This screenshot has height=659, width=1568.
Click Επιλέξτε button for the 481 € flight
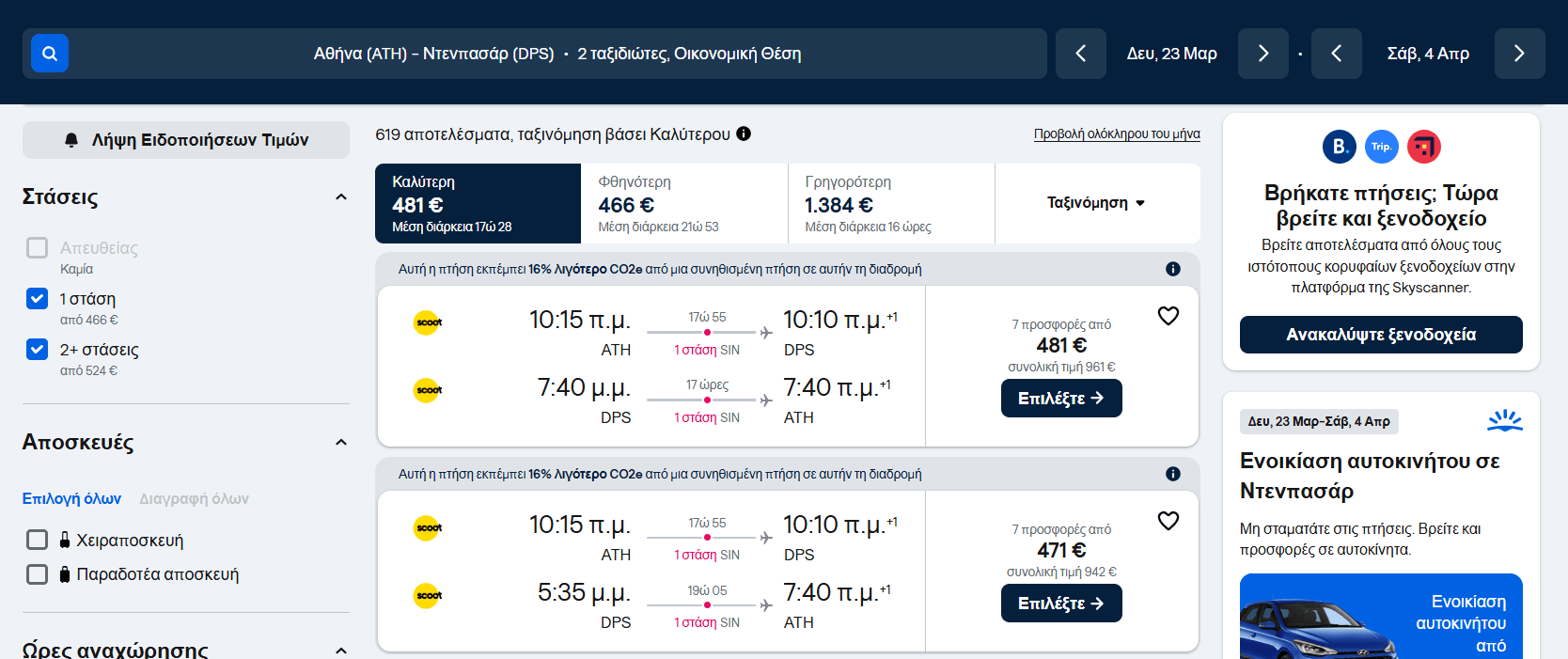point(1061,399)
